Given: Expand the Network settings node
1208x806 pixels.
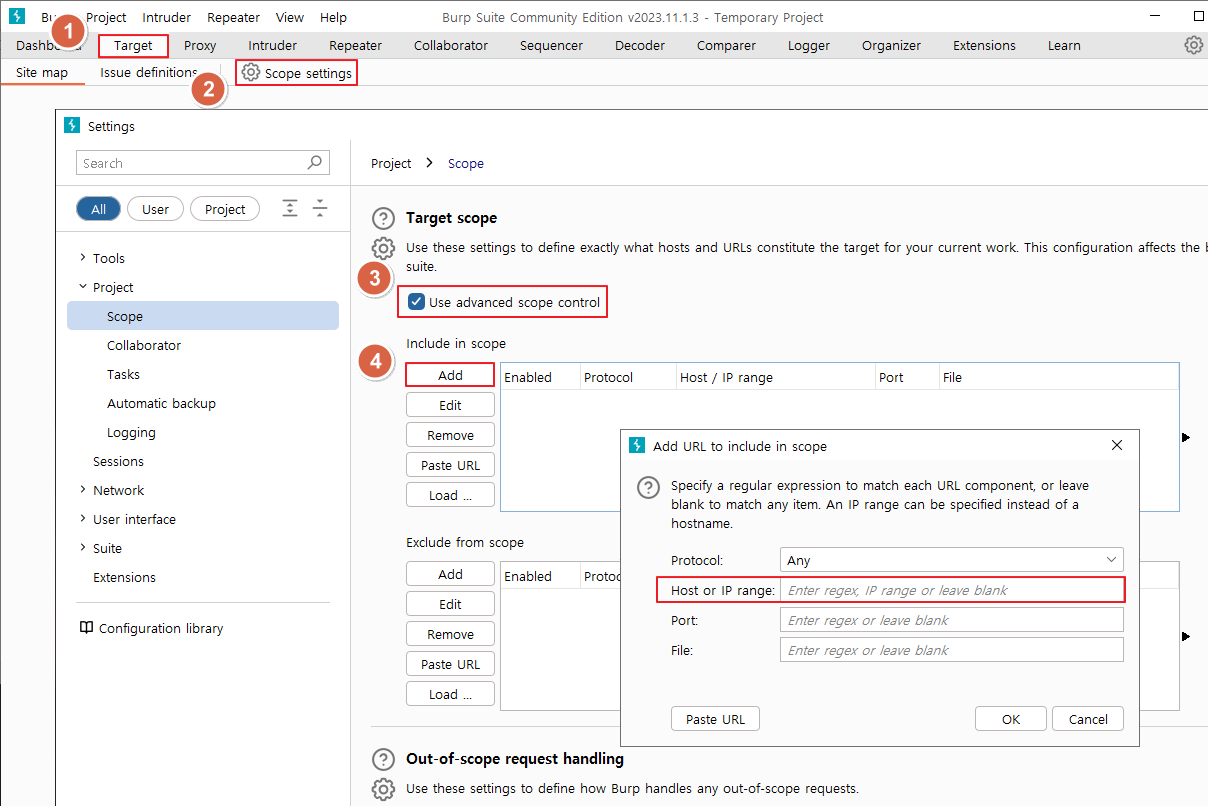Looking at the screenshot, I should point(82,490).
